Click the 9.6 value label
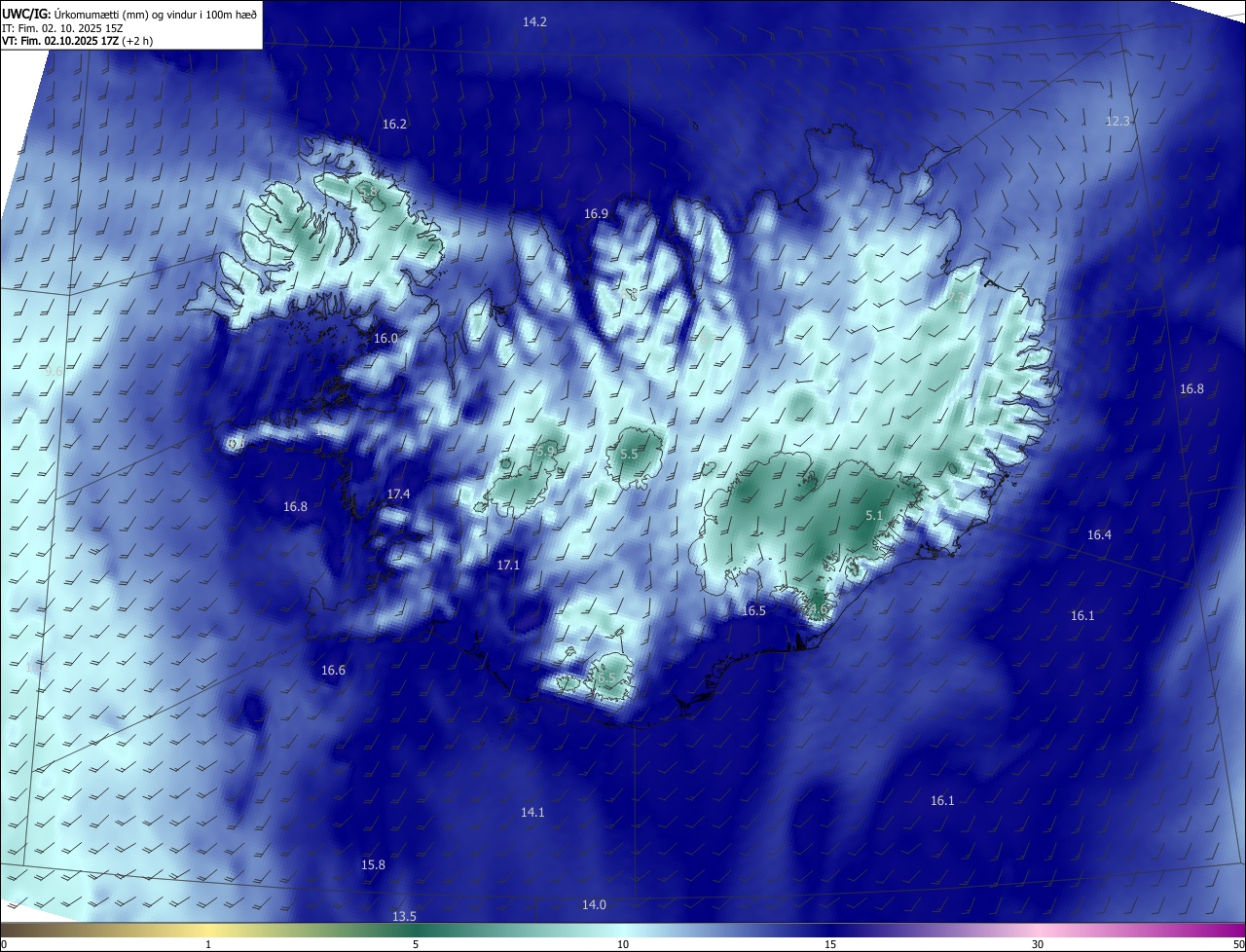 pyautogui.click(x=55, y=371)
